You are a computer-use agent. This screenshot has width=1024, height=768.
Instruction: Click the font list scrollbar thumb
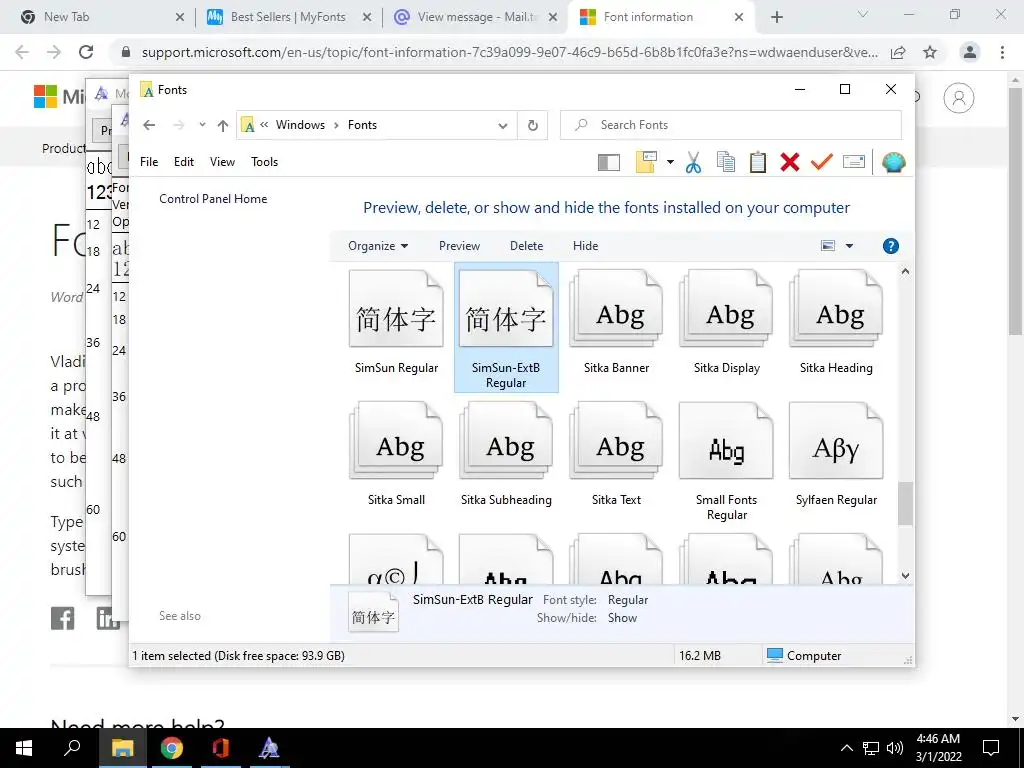(x=905, y=504)
